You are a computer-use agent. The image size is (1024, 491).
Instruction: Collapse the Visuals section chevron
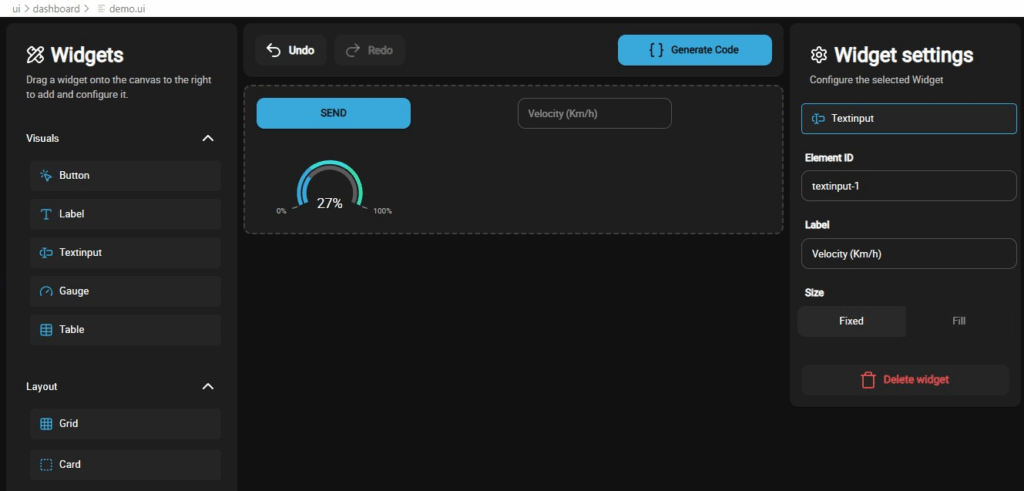(208, 138)
